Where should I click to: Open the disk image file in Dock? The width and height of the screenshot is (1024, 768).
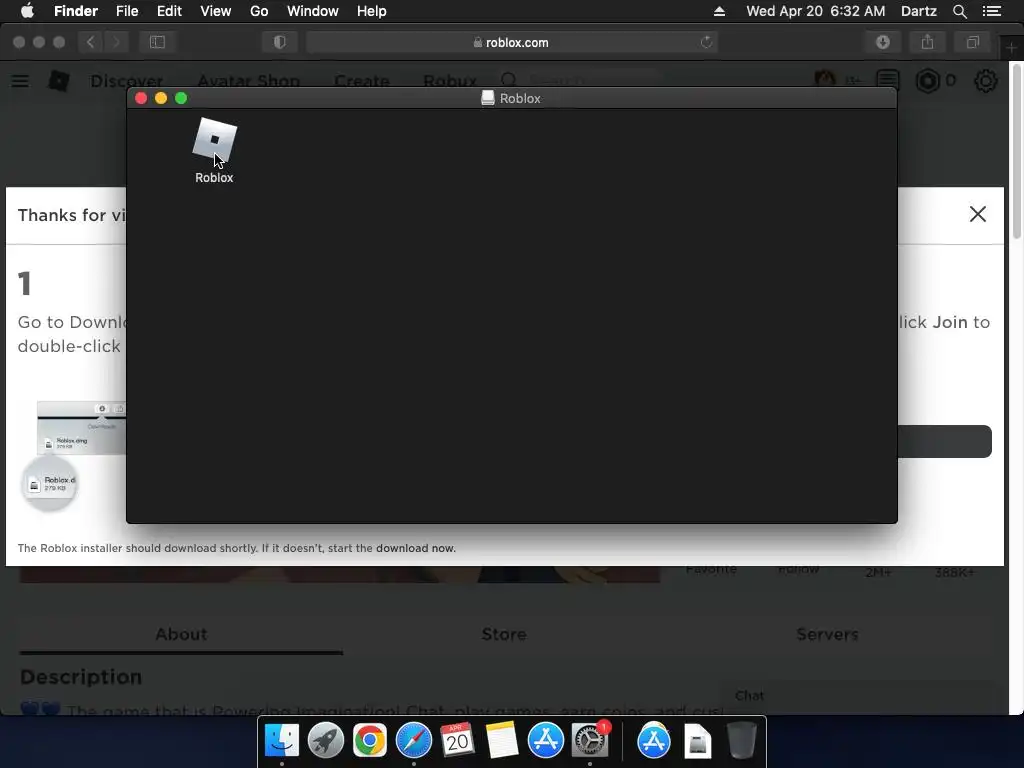(x=697, y=741)
